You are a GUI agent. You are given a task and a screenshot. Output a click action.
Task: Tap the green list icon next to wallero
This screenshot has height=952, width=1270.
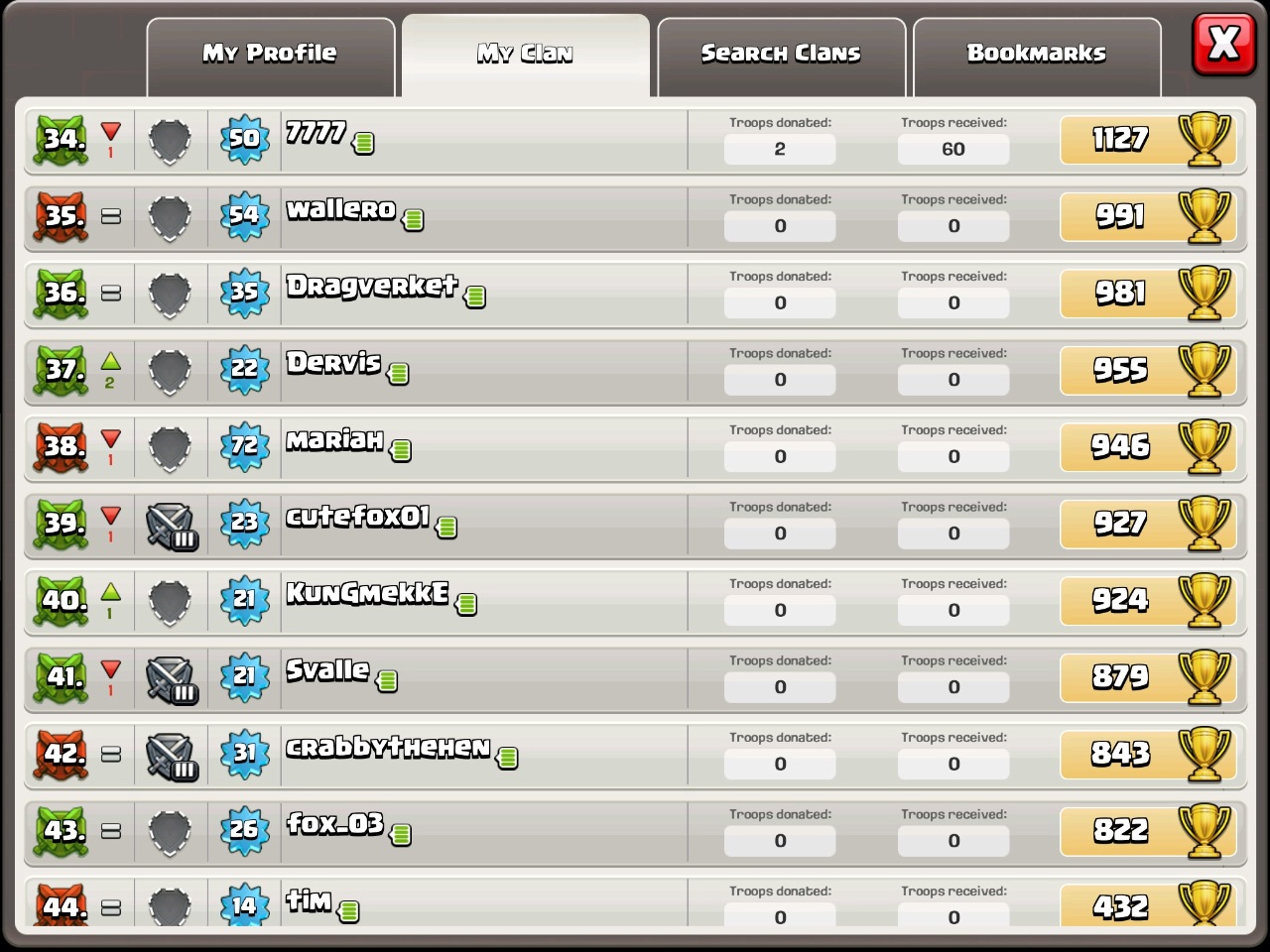(x=414, y=220)
